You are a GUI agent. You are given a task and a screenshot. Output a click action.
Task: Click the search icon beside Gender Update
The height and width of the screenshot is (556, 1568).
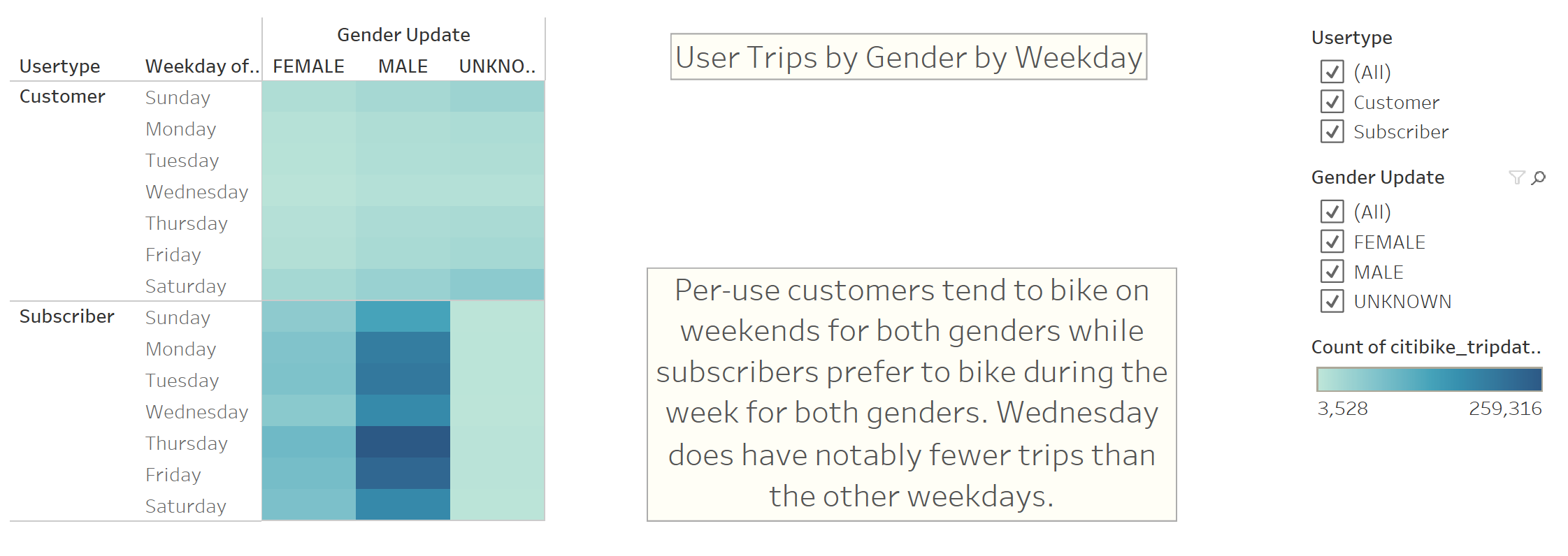[x=1537, y=178]
